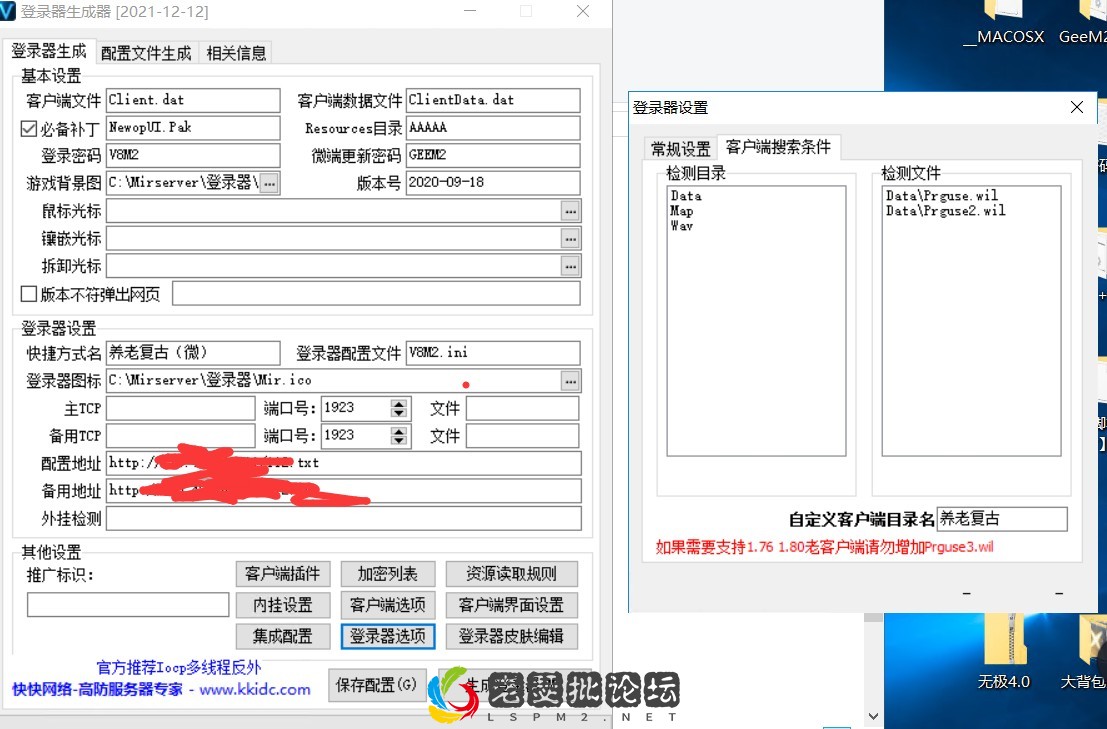Close the 登录器设置 dialog
The height and width of the screenshot is (729, 1107).
(1077, 107)
